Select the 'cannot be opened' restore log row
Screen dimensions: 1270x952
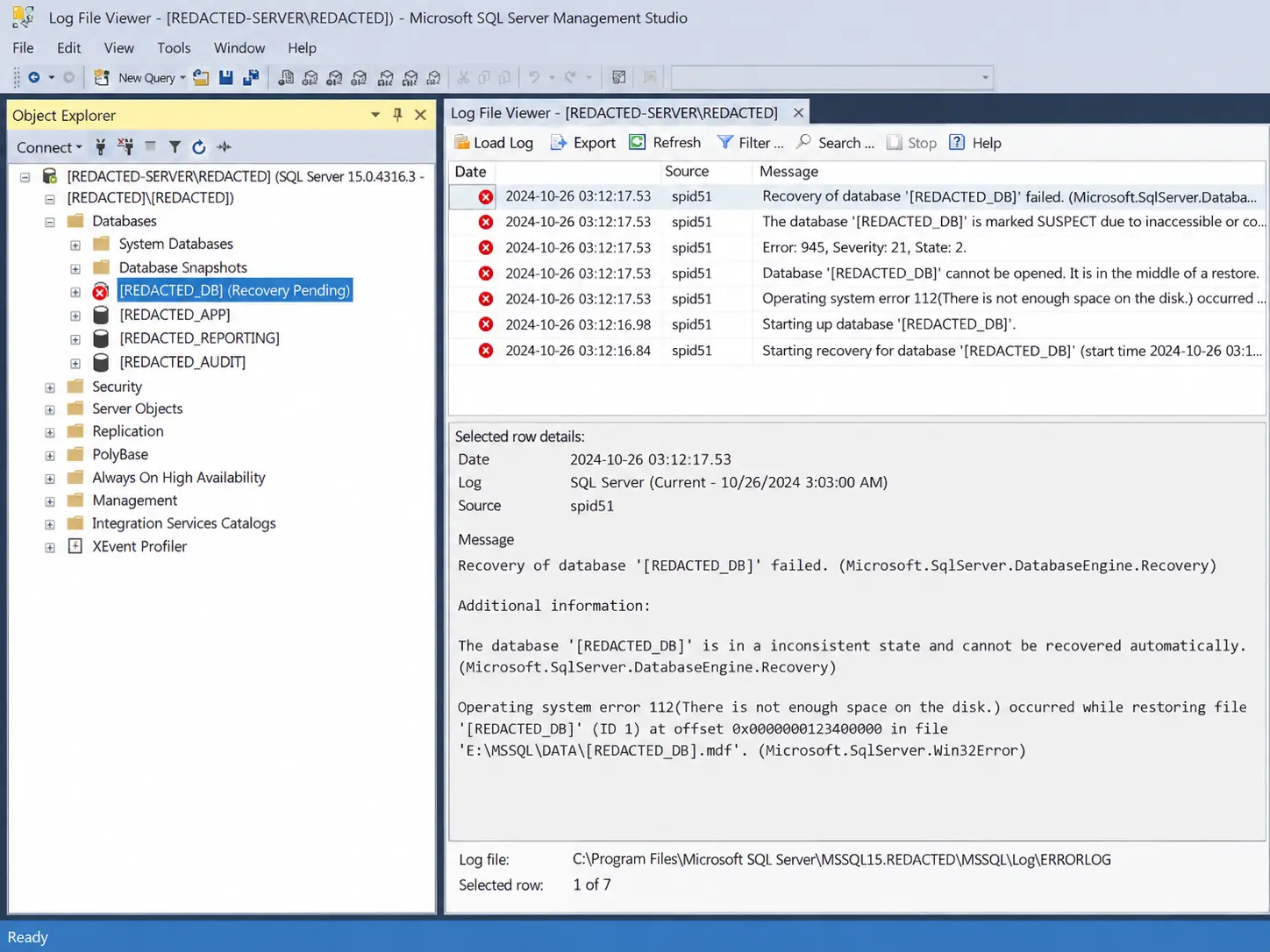point(858,273)
